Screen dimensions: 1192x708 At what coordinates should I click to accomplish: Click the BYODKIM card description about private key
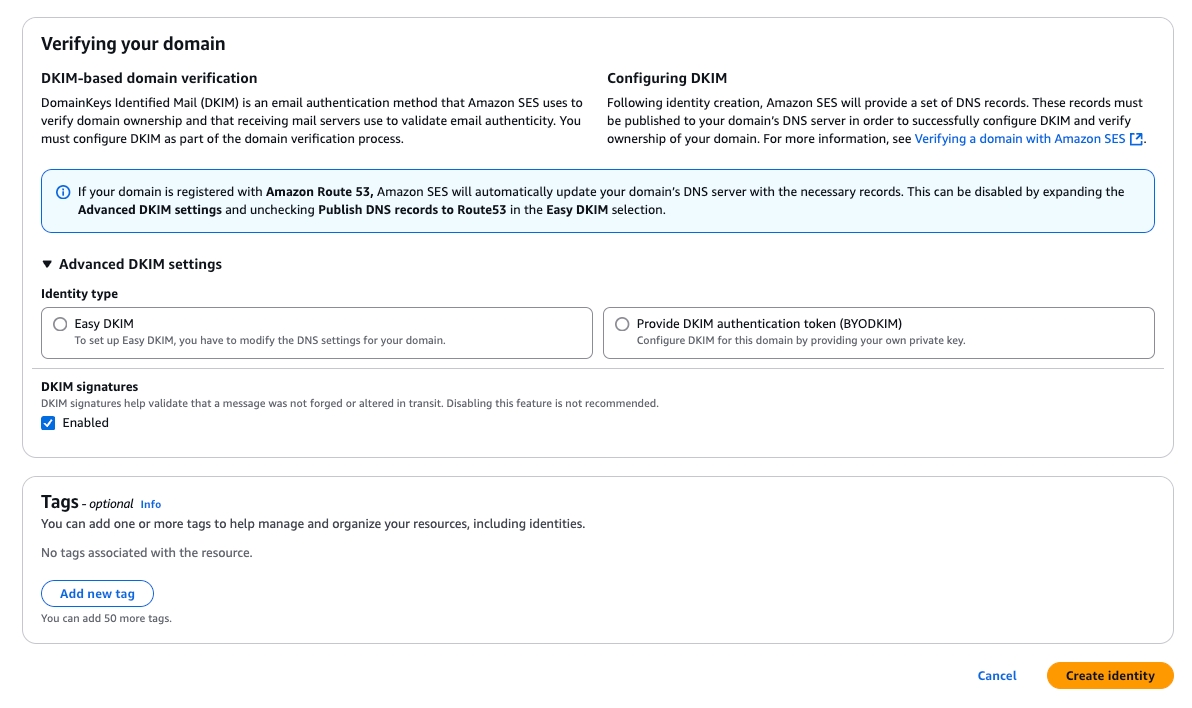pos(800,340)
